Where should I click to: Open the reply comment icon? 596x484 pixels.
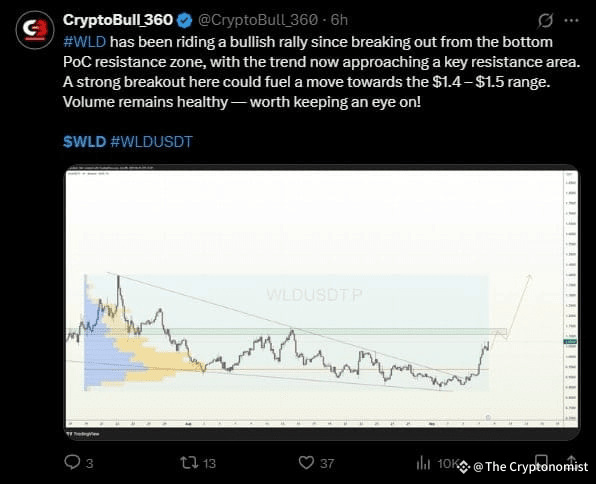[72, 462]
